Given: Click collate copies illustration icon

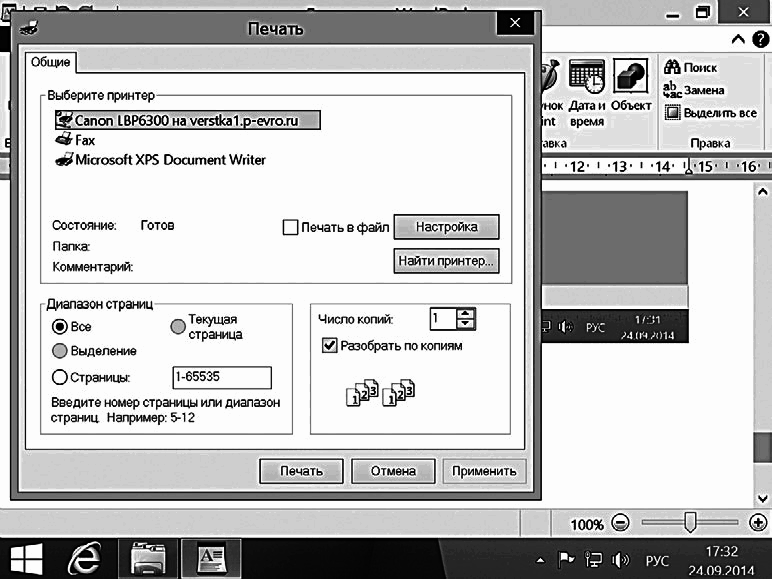Looking at the screenshot, I should 381,392.
